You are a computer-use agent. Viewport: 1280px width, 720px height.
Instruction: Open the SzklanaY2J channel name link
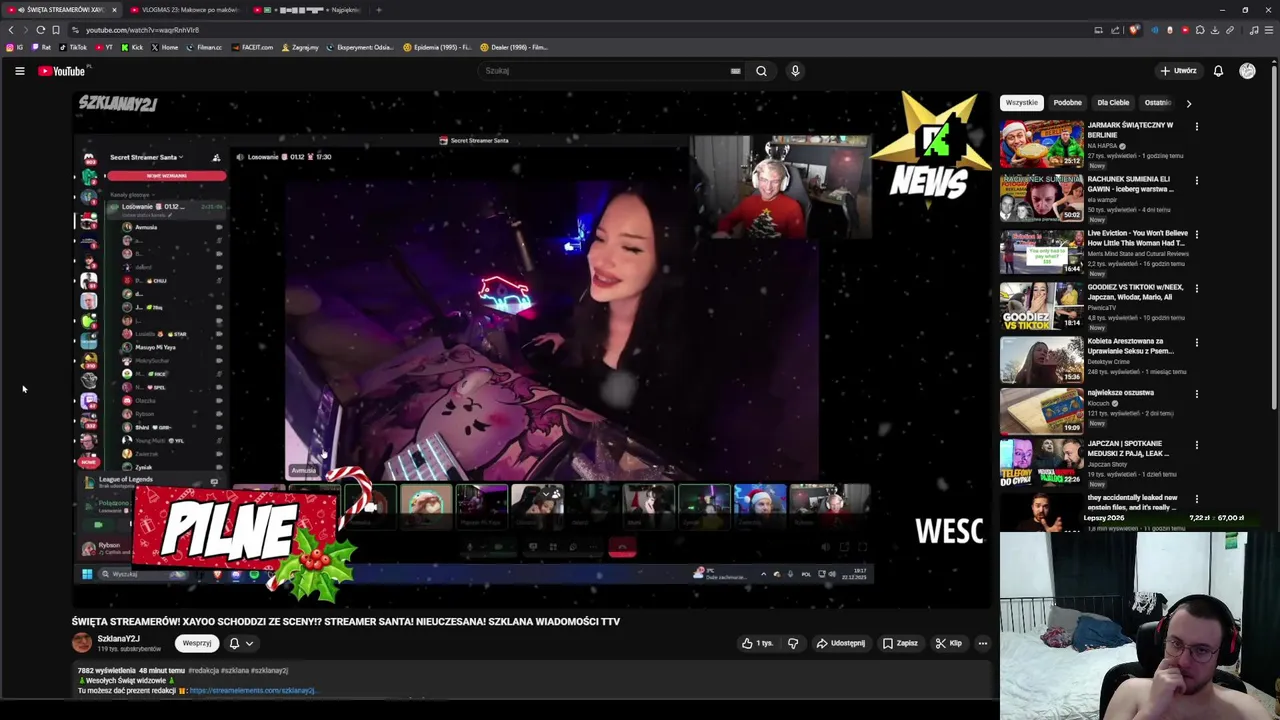[x=118, y=639]
